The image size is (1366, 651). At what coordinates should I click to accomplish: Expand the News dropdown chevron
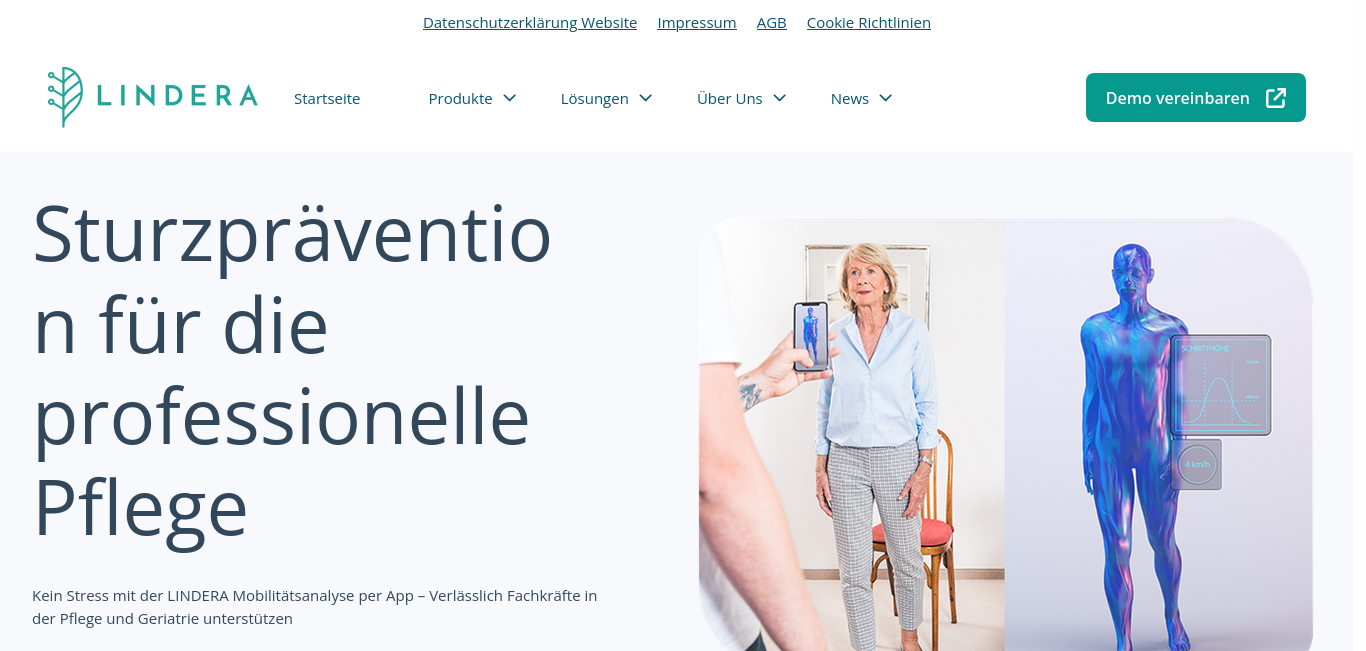click(x=885, y=98)
